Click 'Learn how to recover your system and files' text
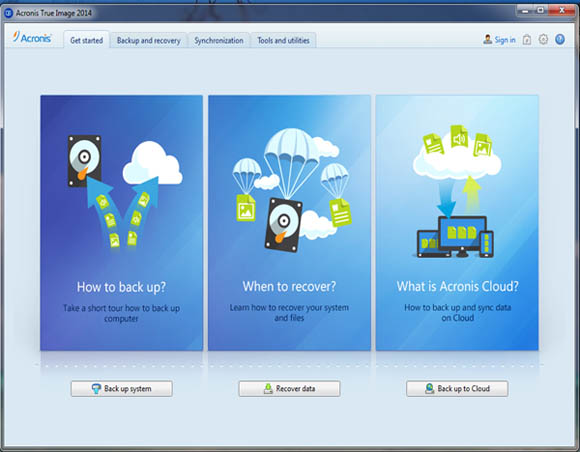The width and height of the screenshot is (580, 452). click(x=289, y=313)
